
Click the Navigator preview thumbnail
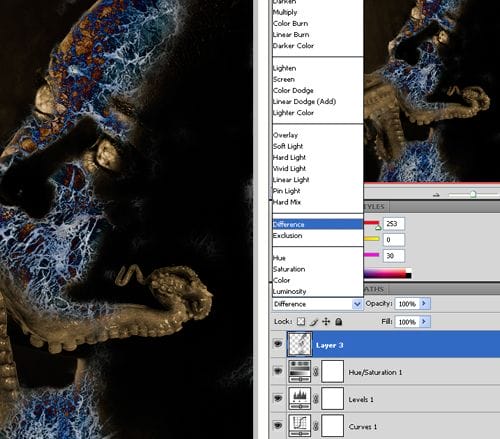point(432,91)
